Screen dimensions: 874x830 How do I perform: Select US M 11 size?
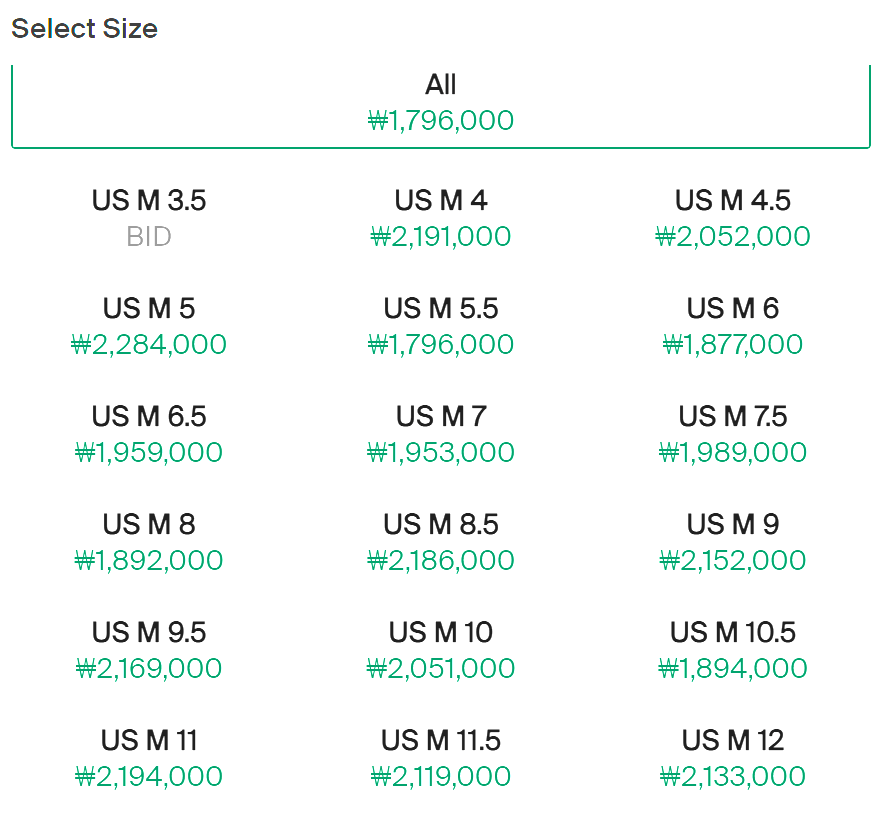click(x=149, y=758)
